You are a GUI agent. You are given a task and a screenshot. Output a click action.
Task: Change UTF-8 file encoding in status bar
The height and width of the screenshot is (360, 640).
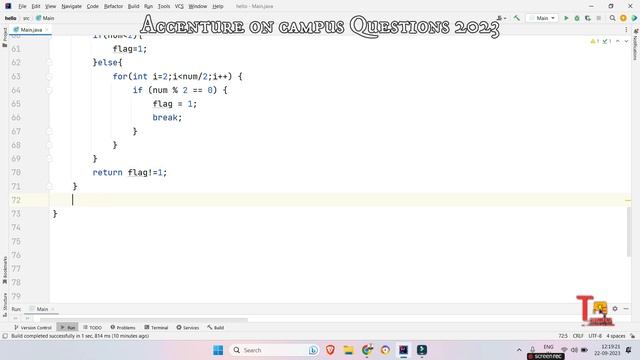pyautogui.click(x=595, y=336)
